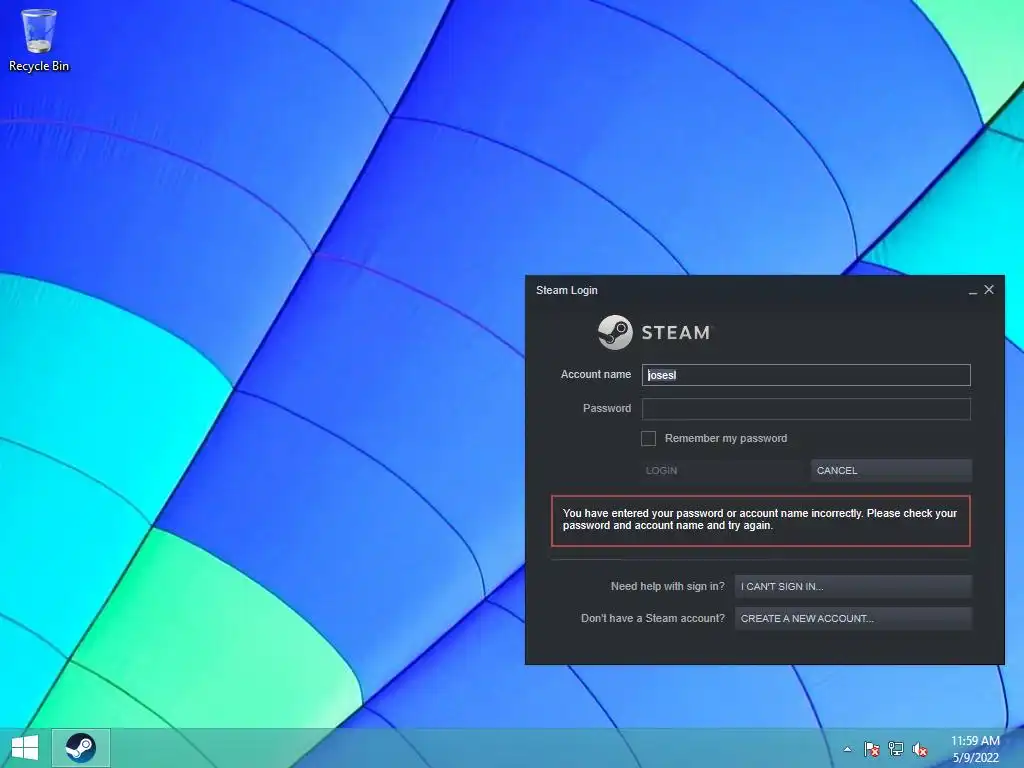Click "Don't have a Steam account?" label
This screenshot has width=1024, height=768.
coord(652,618)
